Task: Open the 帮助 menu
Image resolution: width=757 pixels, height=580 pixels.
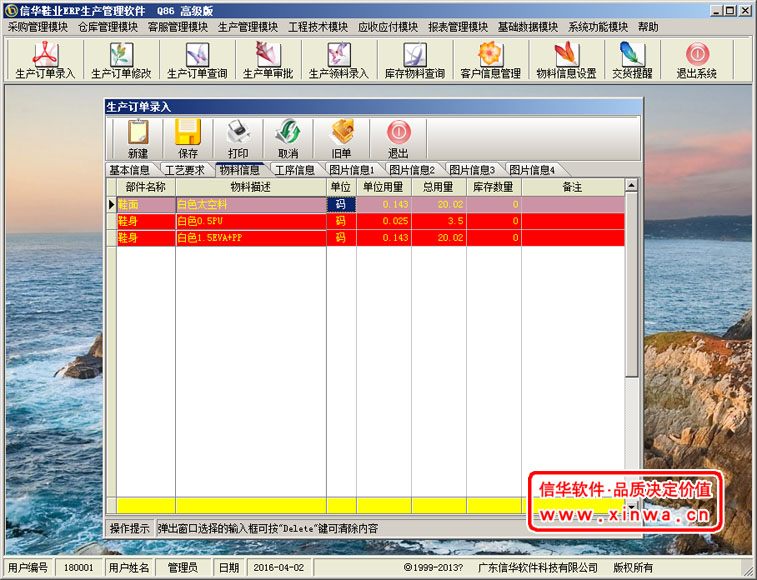Action: click(x=648, y=27)
